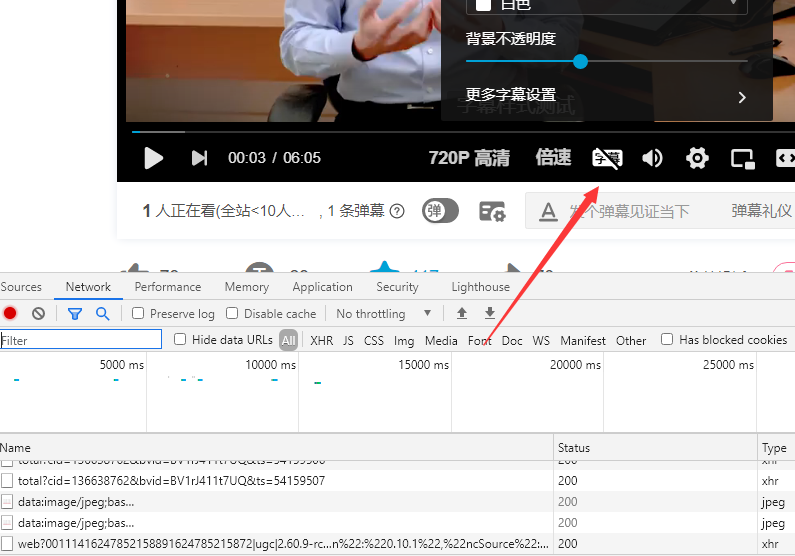Open the Application tab
The height and width of the screenshot is (556, 795).
[x=322, y=287]
